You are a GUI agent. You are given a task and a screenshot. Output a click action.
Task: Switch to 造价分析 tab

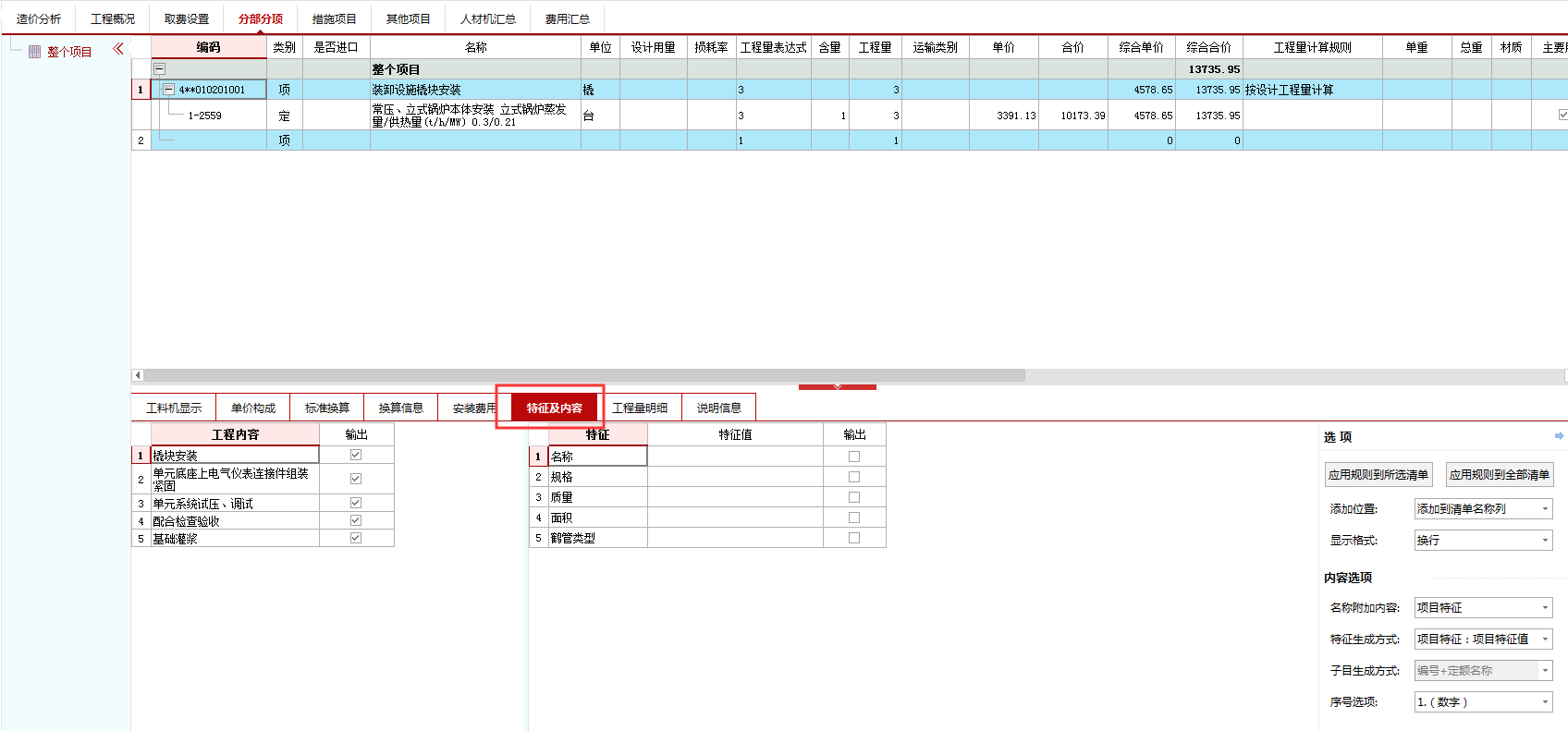coord(39,19)
